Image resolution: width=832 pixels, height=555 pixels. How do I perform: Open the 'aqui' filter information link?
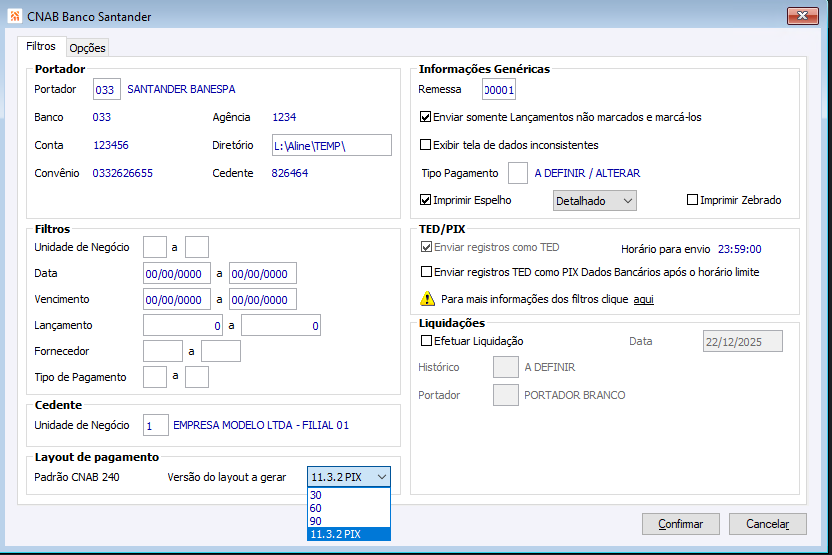643,299
